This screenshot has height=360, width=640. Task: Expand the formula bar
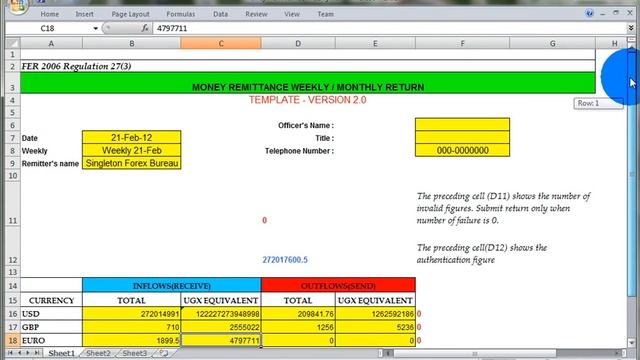[631, 28]
